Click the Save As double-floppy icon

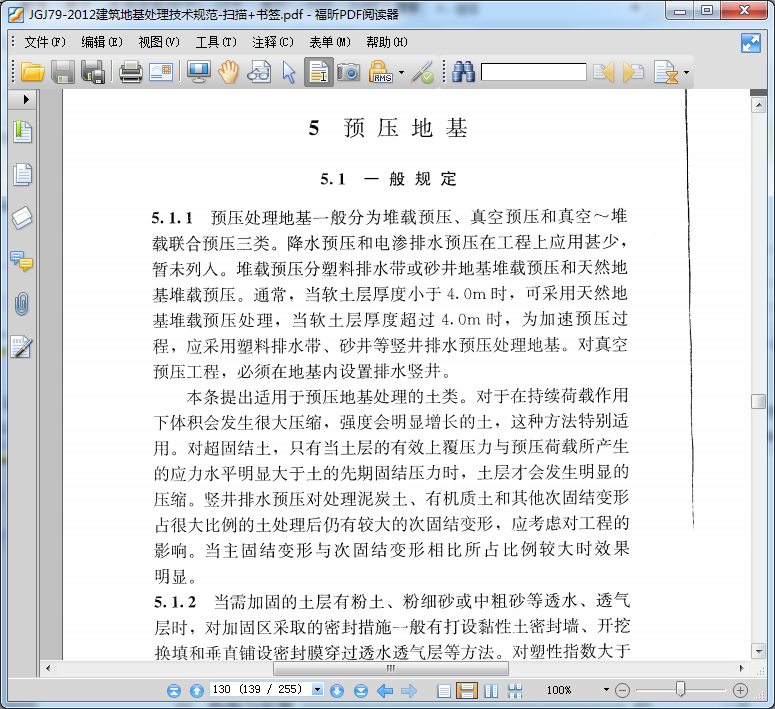(x=93, y=72)
